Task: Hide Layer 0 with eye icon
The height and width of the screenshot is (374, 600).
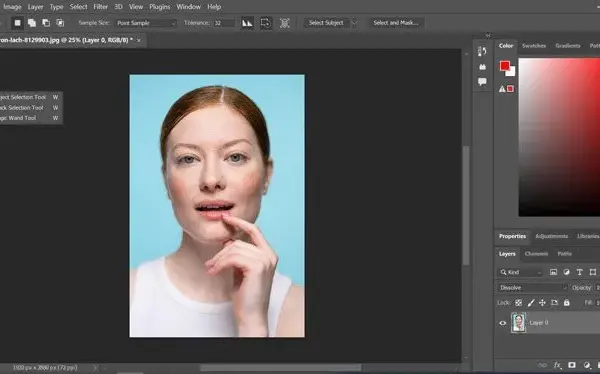Action: (503, 323)
